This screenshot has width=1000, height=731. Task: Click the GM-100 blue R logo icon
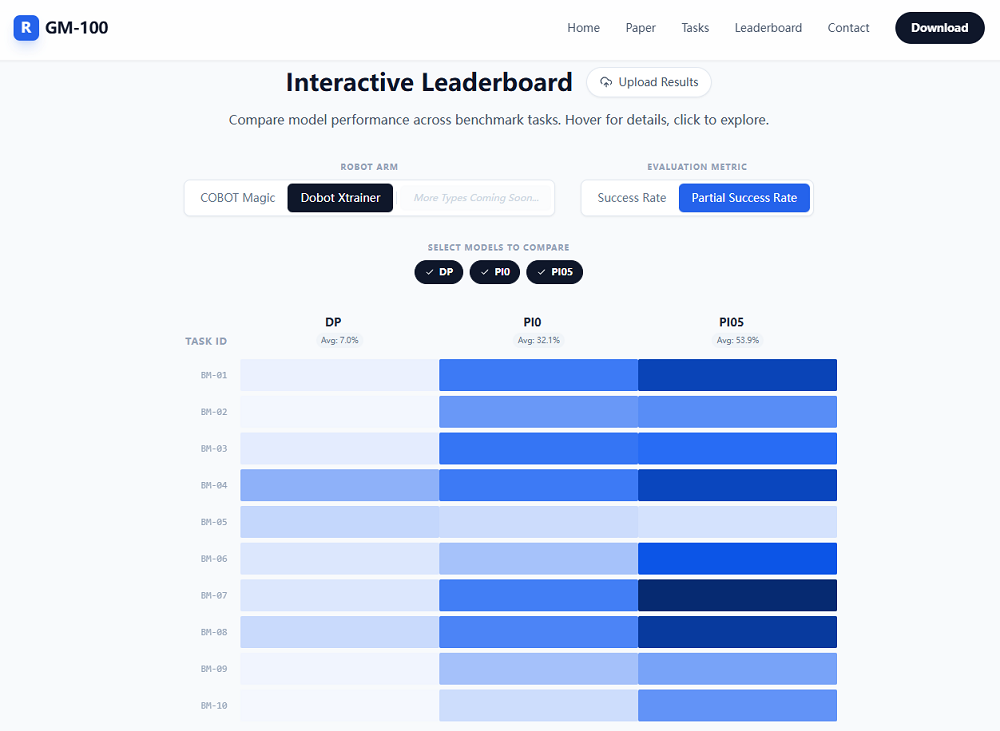(26, 28)
